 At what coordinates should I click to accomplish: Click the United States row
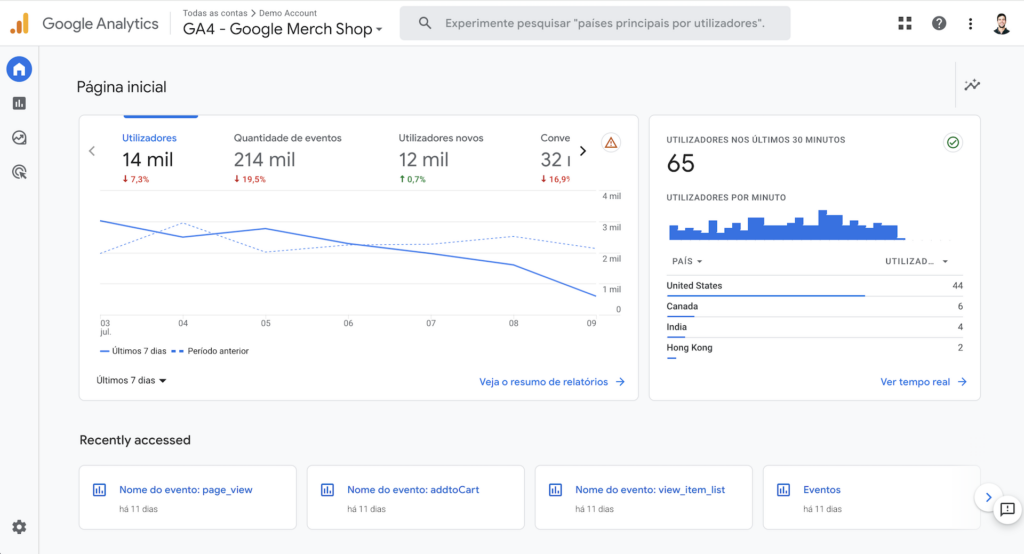(814, 286)
